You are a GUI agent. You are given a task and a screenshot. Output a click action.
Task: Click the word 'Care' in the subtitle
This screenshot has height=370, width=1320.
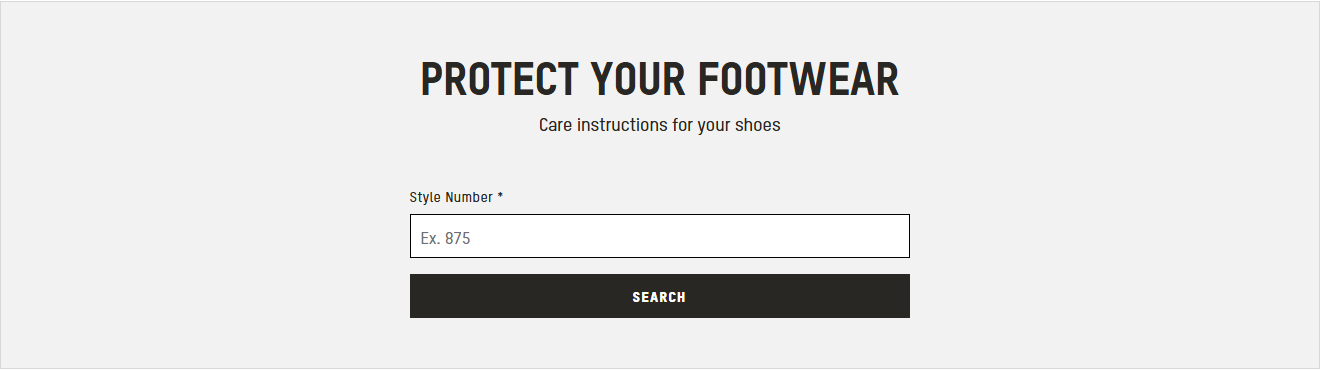click(555, 125)
